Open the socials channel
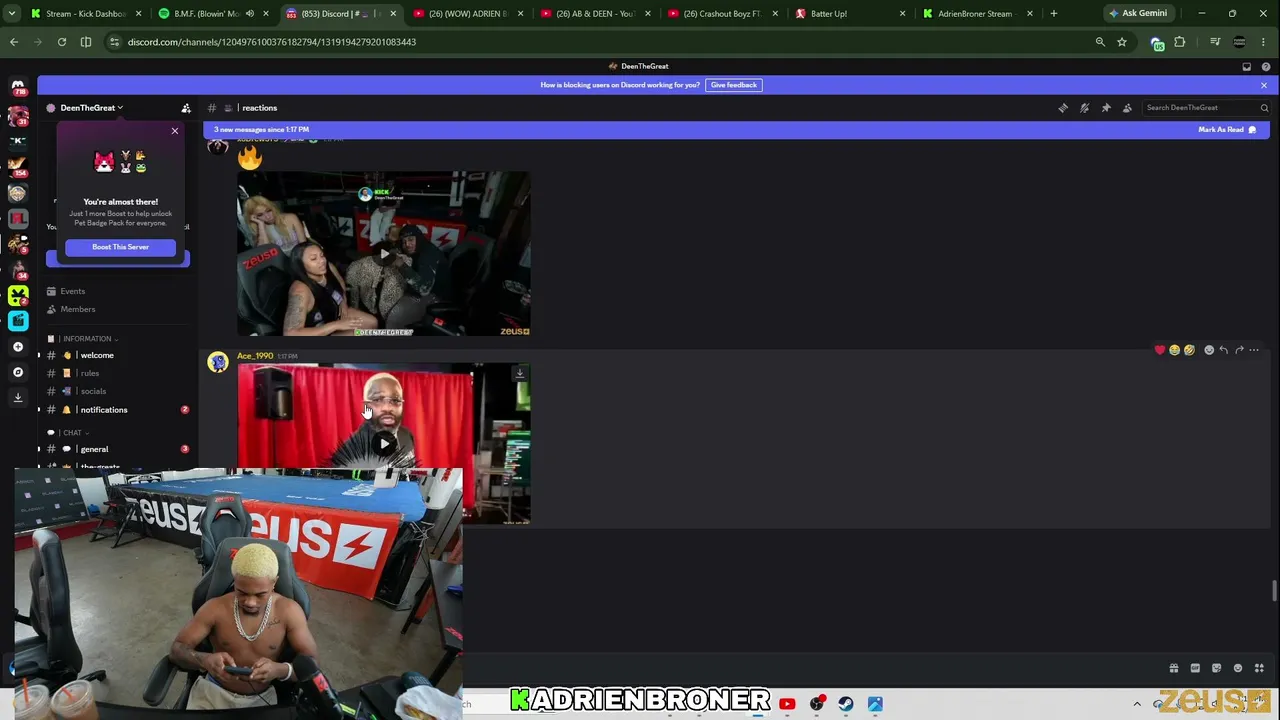The width and height of the screenshot is (1280, 720). coord(117,392)
